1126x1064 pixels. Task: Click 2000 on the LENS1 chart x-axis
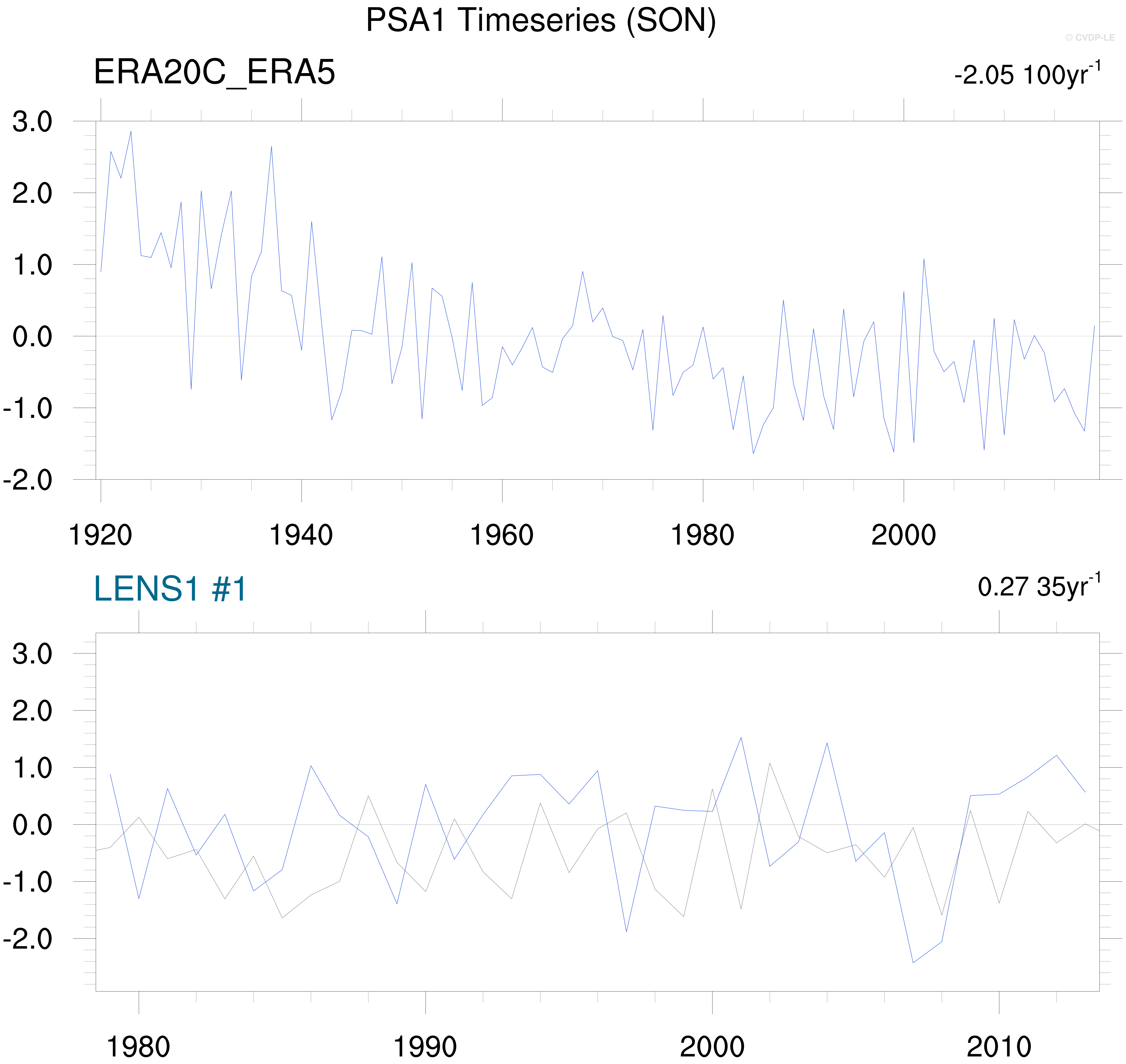[712, 1047]
